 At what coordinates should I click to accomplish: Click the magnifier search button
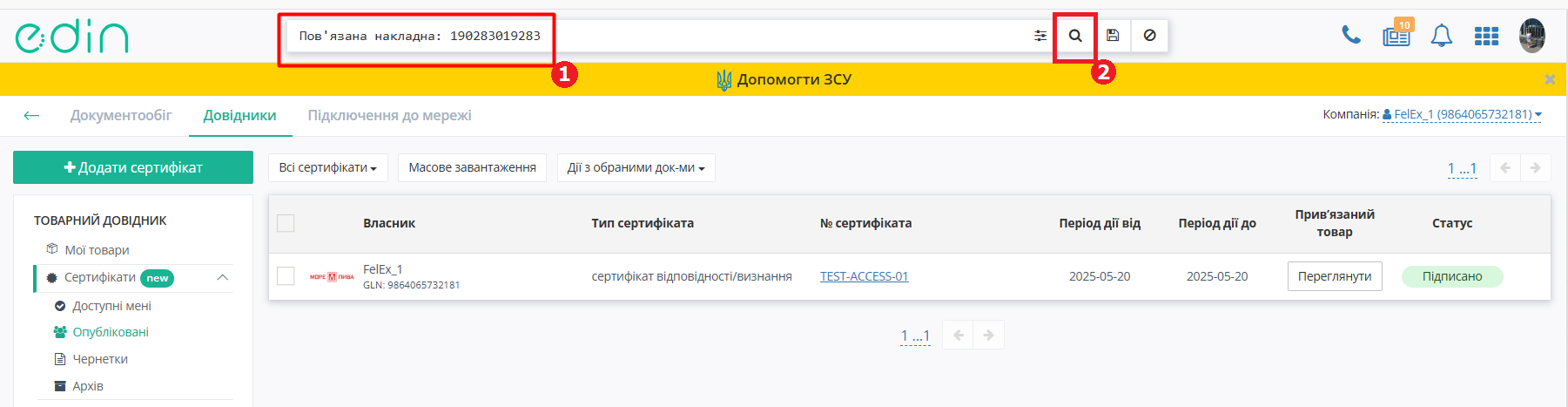coord(1075,36)
